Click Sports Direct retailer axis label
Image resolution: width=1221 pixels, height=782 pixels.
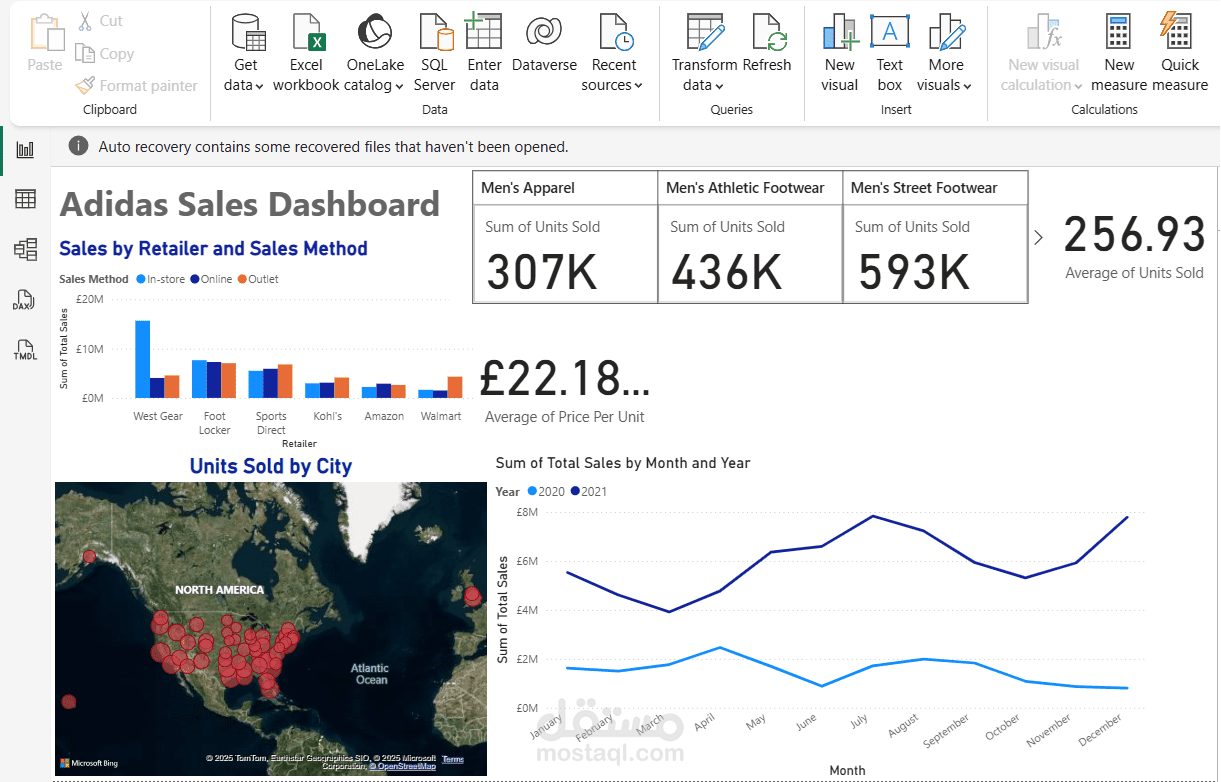pos(271,423)
